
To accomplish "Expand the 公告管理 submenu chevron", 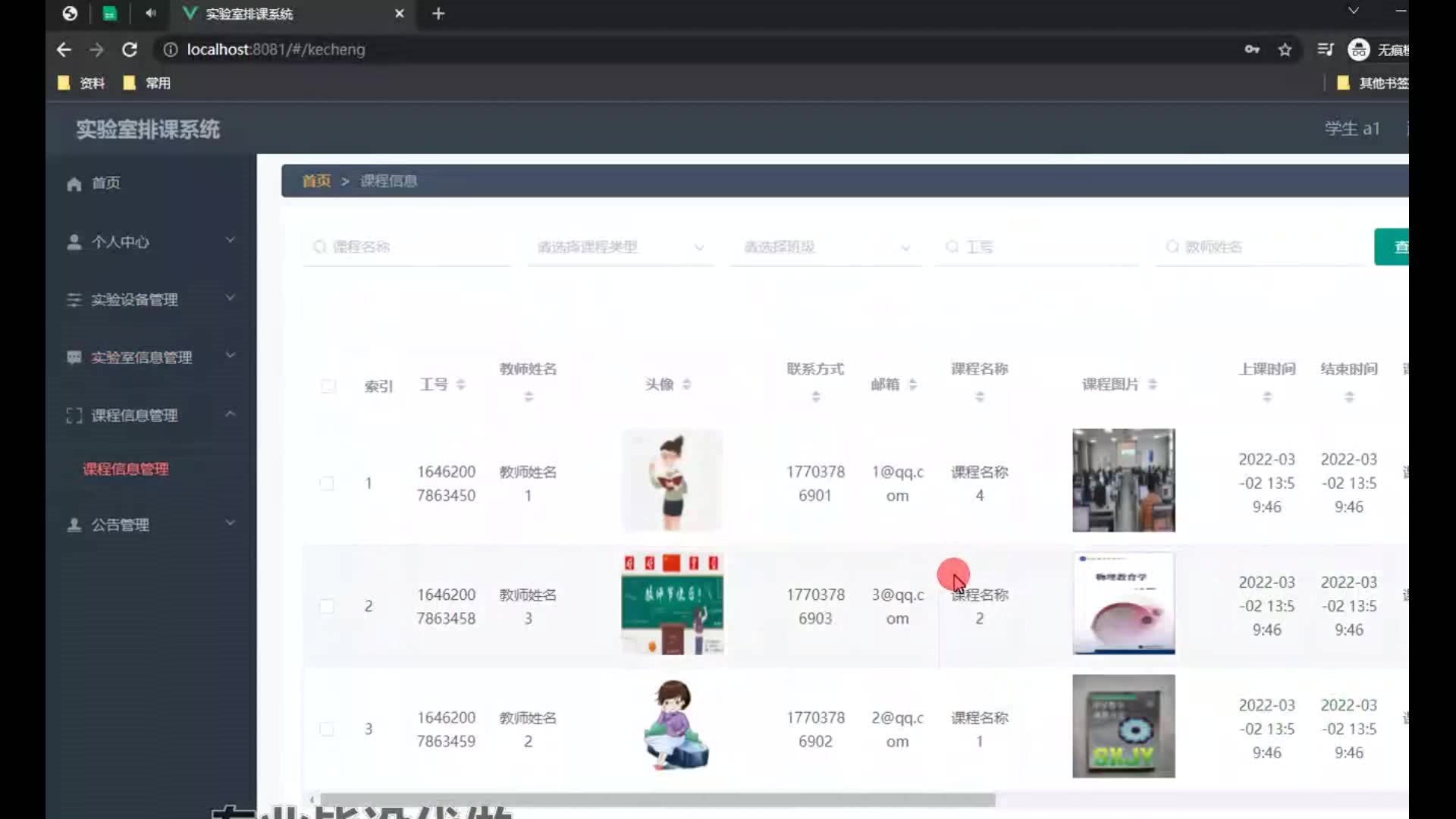I will click(x=231, y=523).
